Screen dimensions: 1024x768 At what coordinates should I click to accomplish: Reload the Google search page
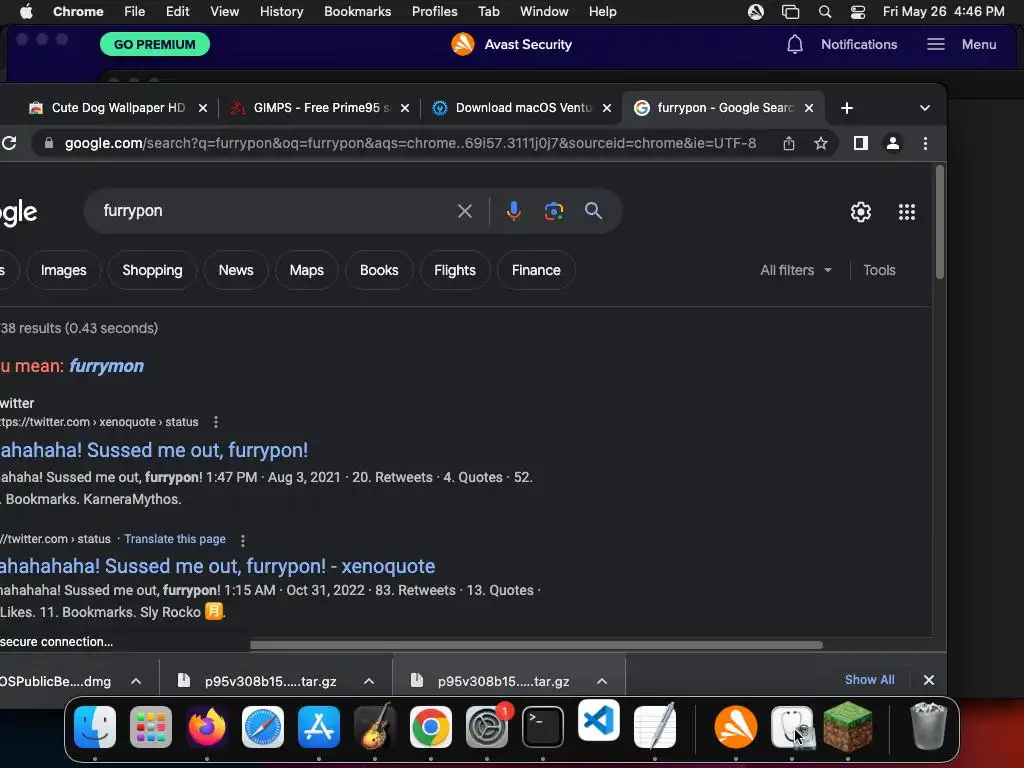click(9, 143)
